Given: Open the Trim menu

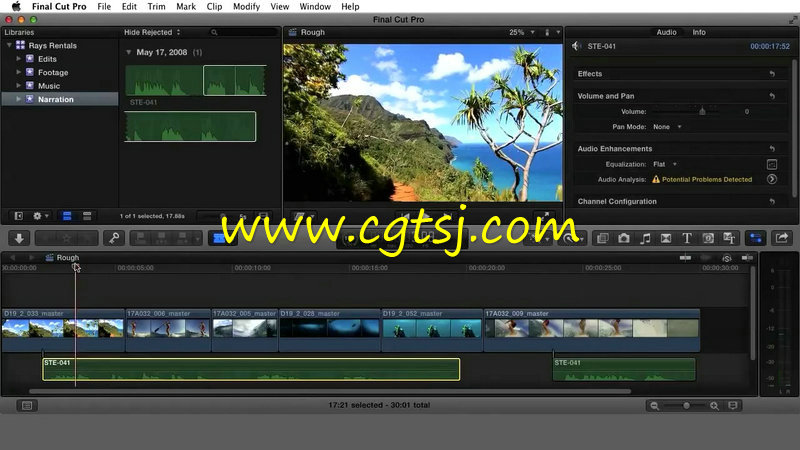Looking at the screenshot, I should pos(156,6).
